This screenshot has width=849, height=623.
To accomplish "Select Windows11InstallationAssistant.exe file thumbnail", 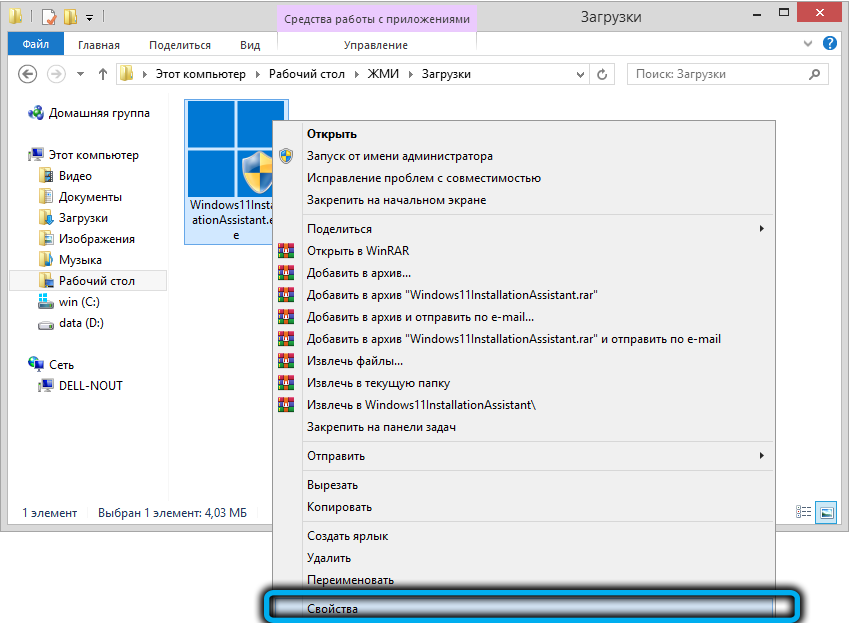I will (234, 170).
